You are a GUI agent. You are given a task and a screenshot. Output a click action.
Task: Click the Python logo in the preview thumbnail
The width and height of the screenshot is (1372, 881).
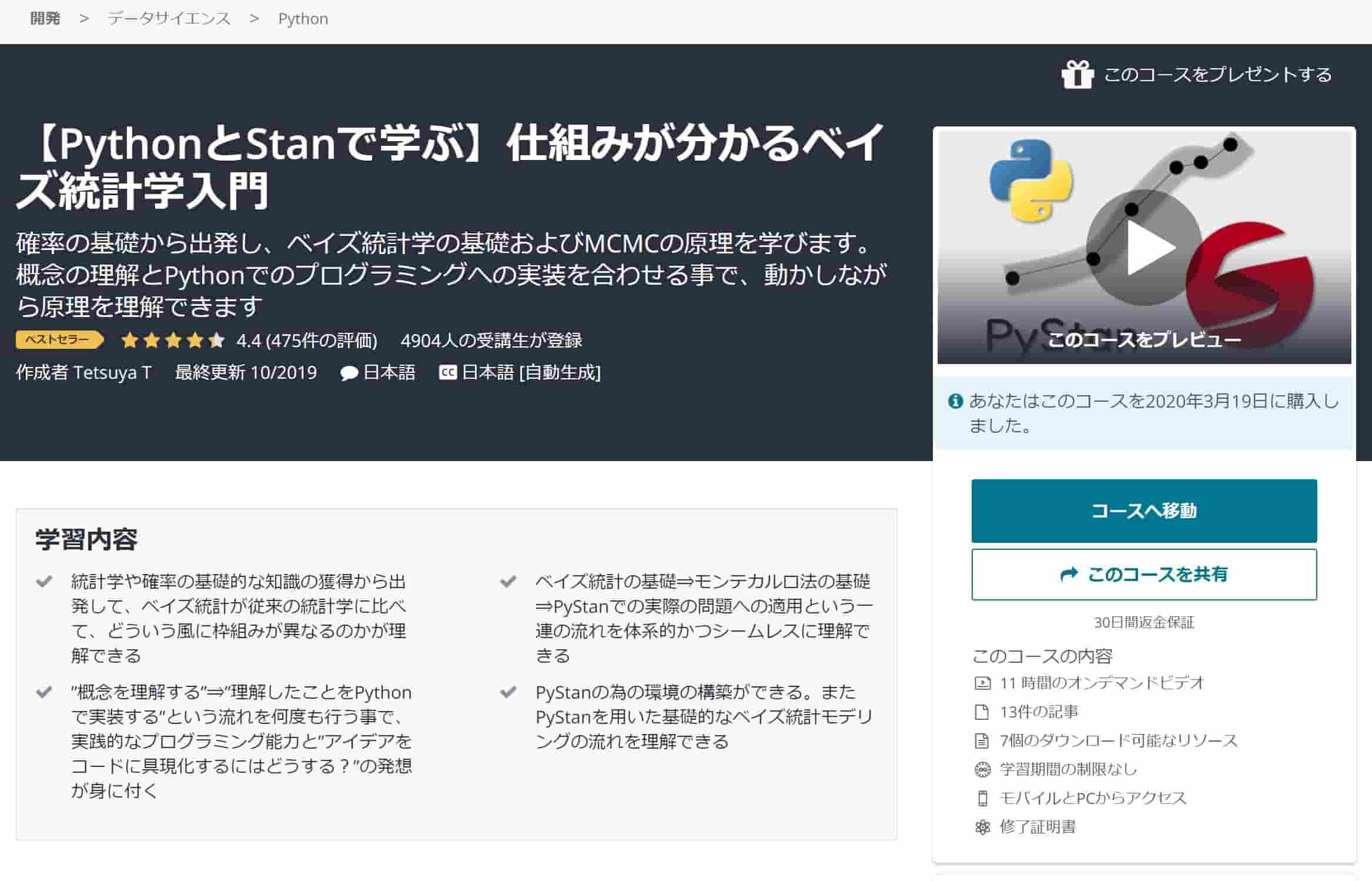(x=1031, y=180)
